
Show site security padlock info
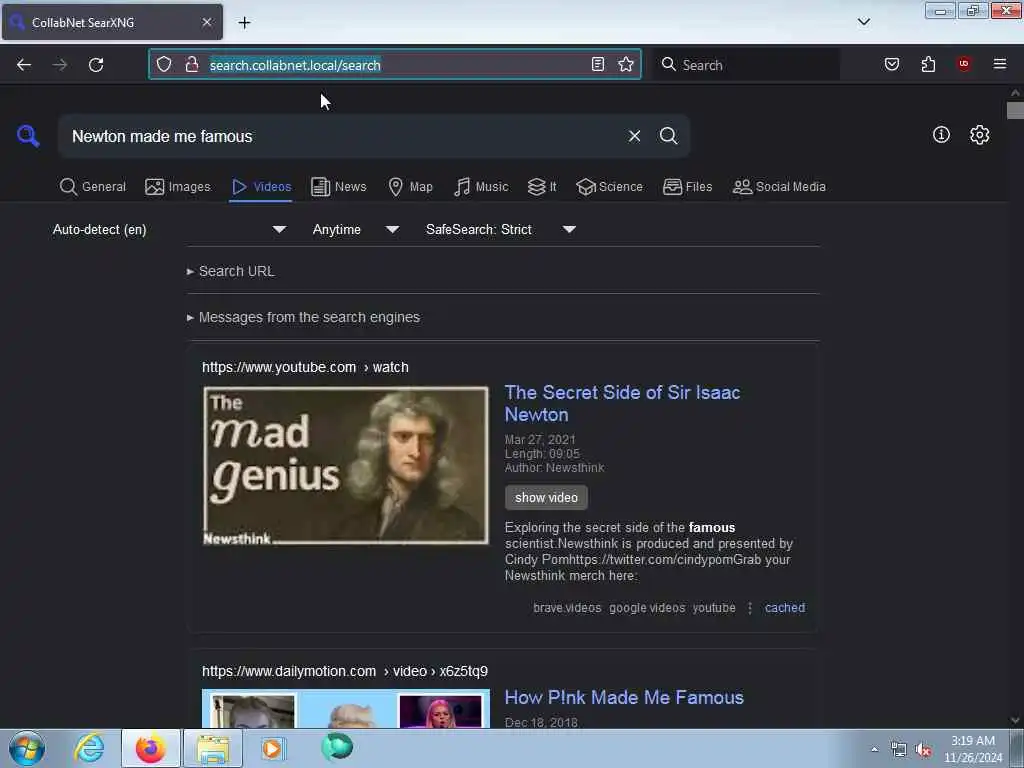click(191, 64)
